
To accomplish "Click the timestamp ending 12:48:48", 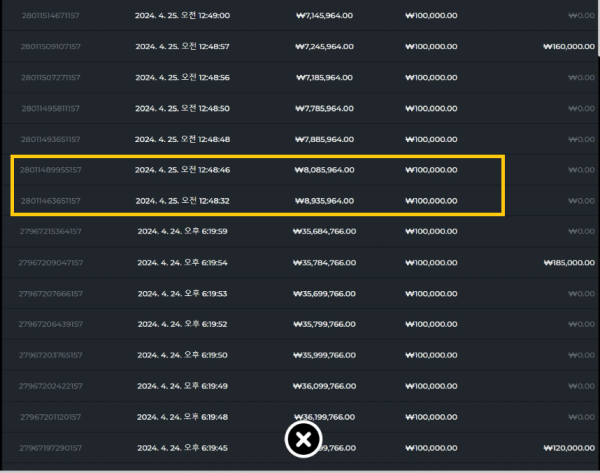I will (x=183, y=139).
